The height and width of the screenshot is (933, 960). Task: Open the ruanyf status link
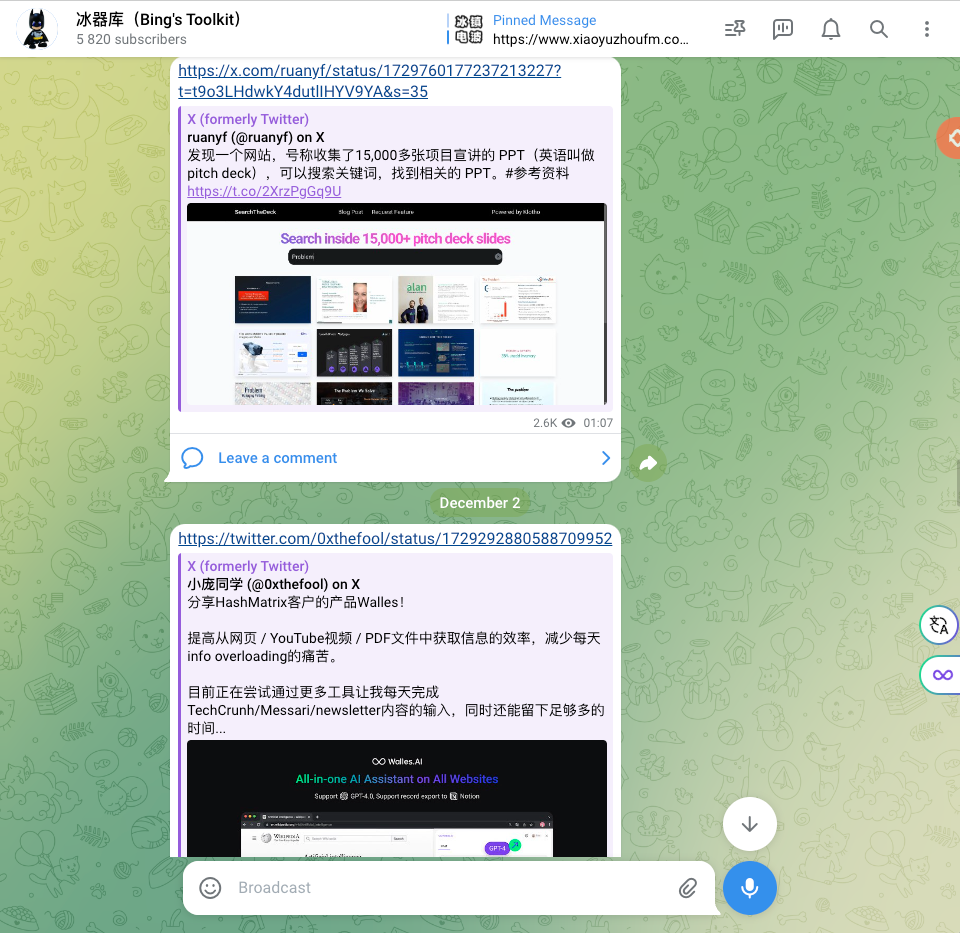[x=370, y=80]
